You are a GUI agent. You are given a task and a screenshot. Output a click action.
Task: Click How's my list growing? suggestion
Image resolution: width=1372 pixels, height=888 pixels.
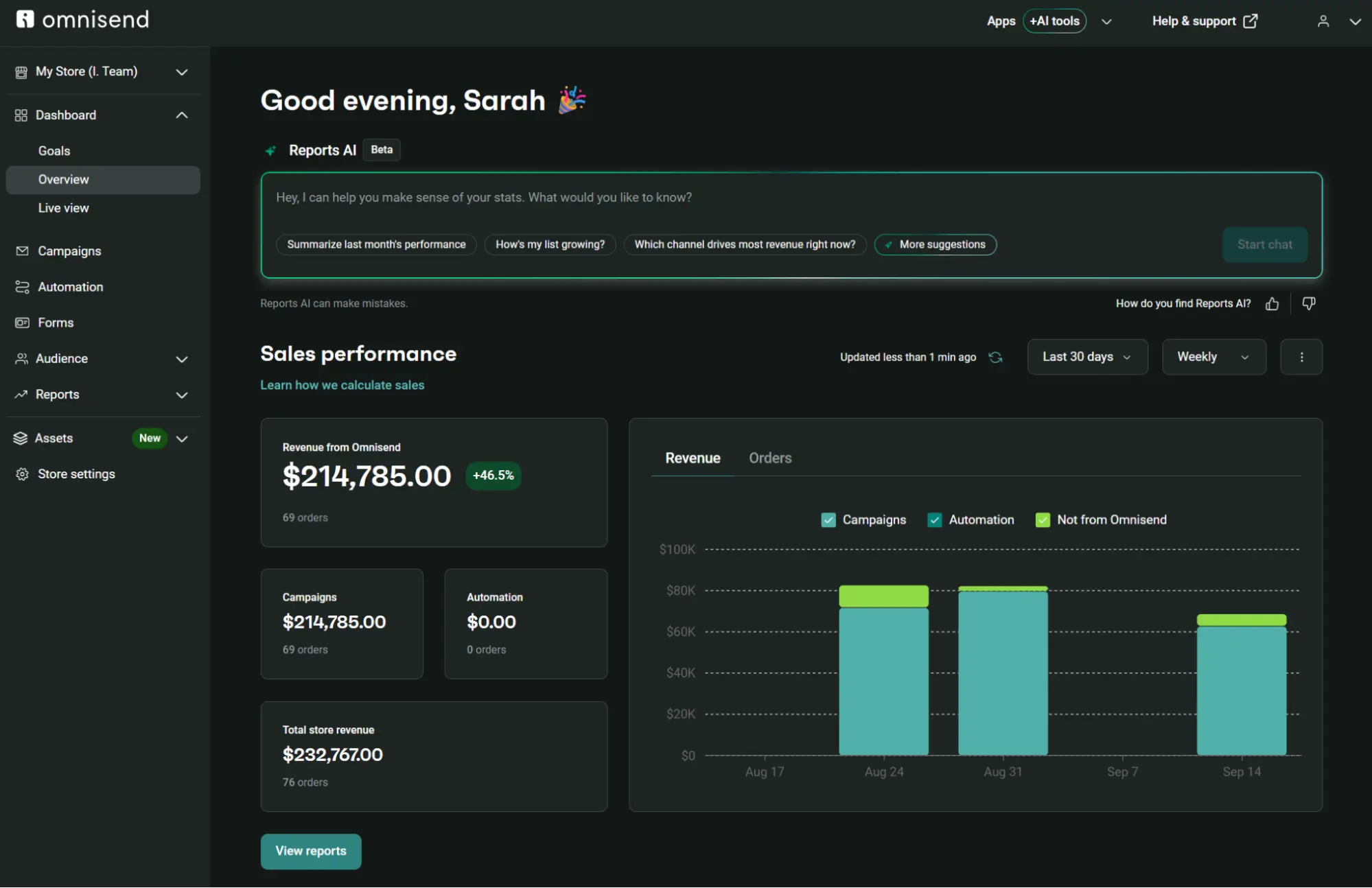550,244
